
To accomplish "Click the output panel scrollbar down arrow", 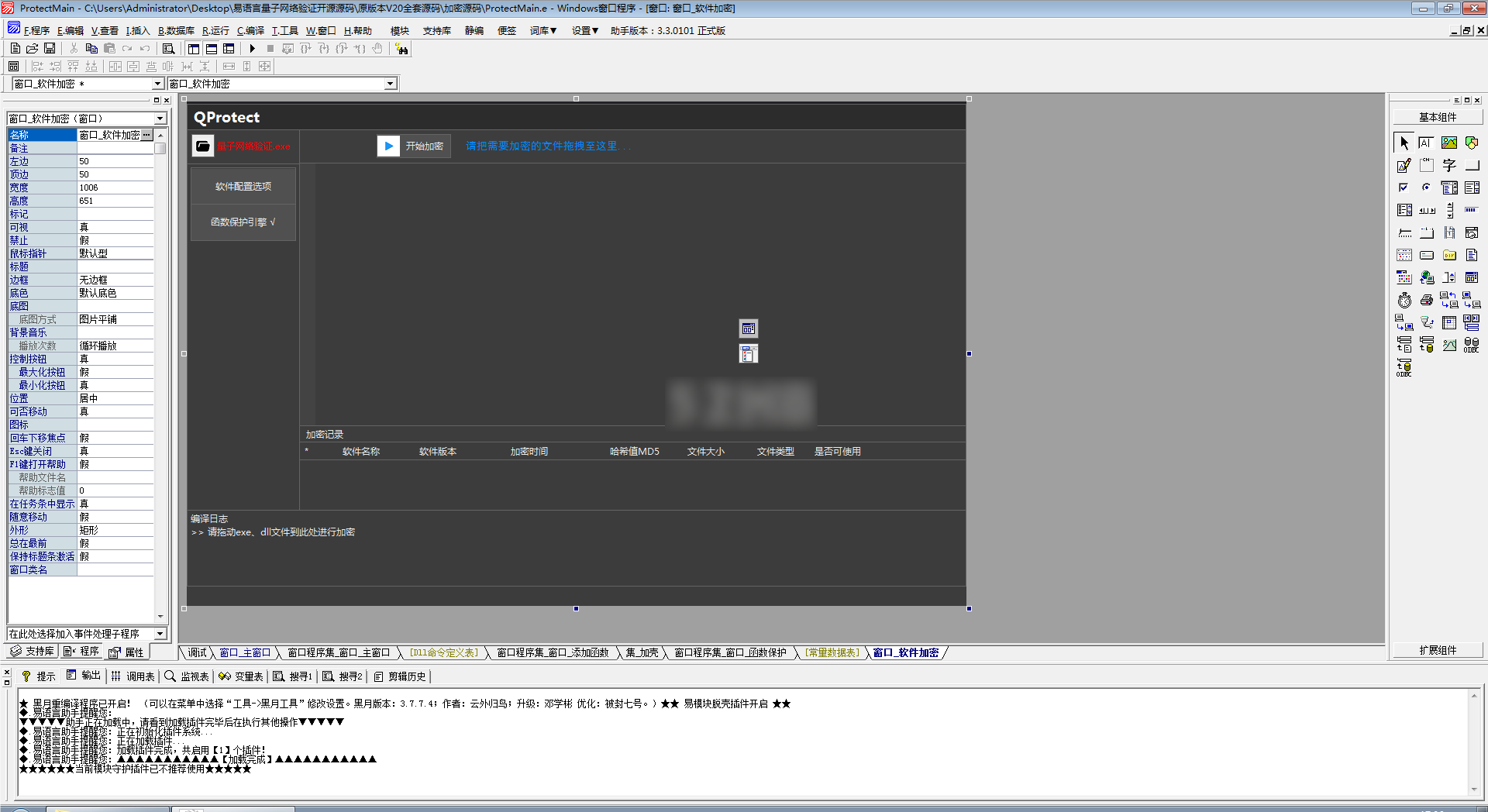I will (x=1473, y=790).
